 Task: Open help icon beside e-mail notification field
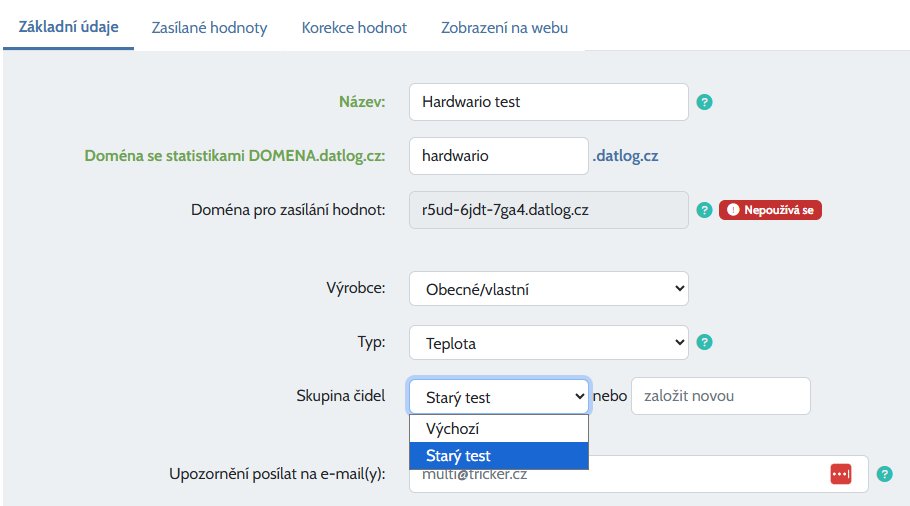(884, 474)
